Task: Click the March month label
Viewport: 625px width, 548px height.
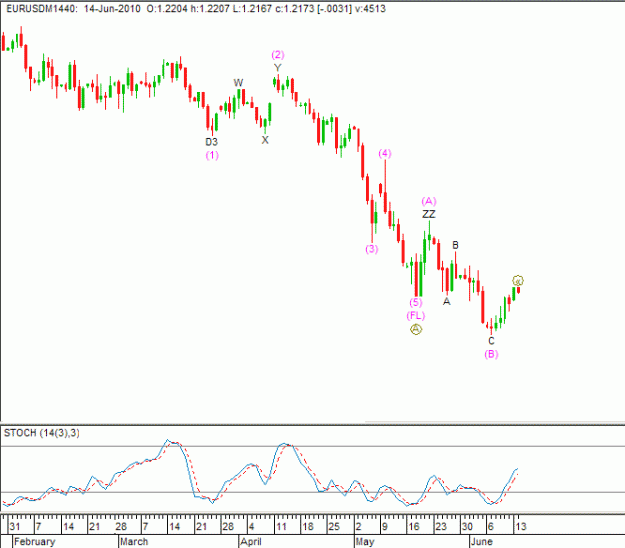Action: [x=134, y=542]
